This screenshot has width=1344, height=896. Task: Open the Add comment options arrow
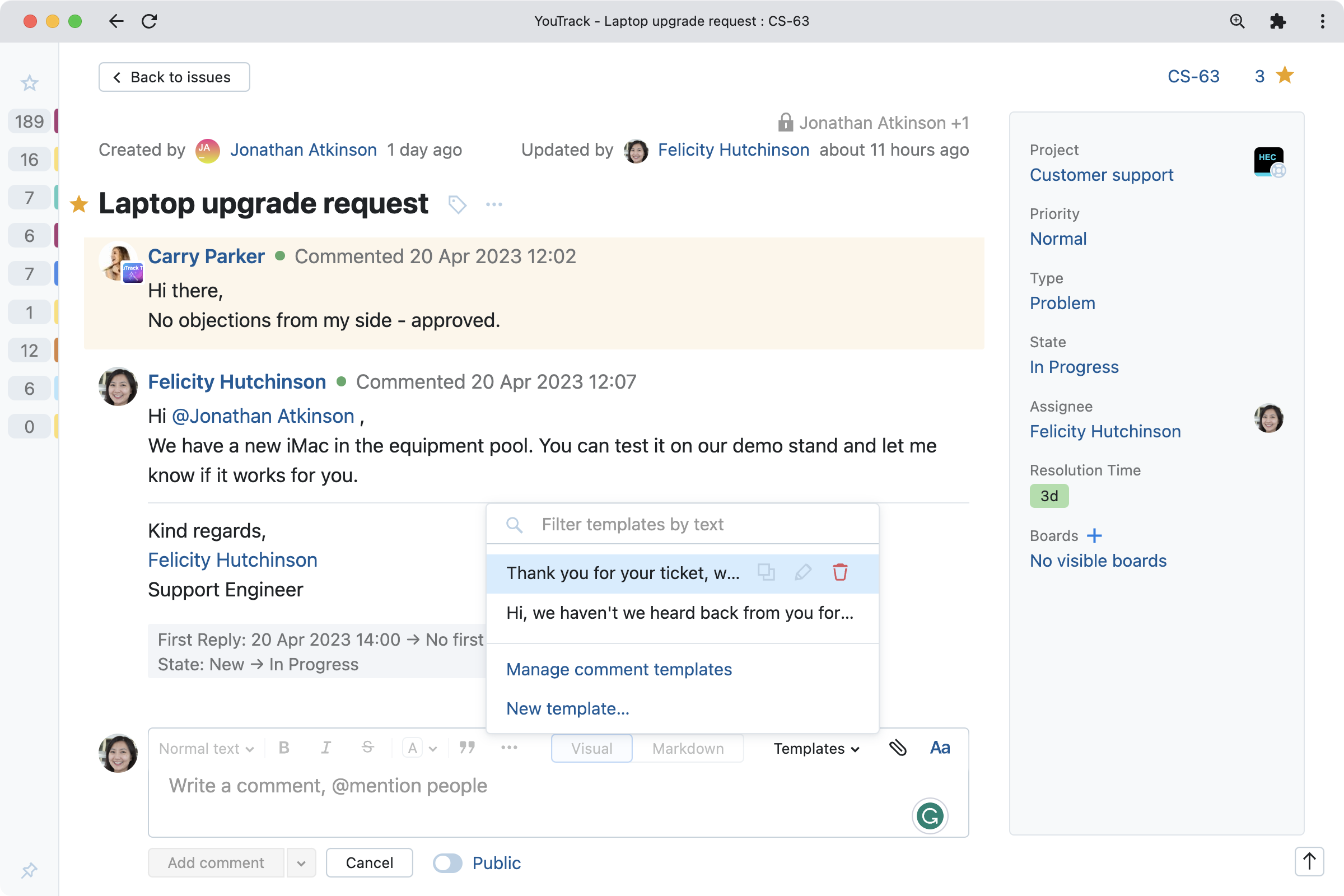point(301,863)
